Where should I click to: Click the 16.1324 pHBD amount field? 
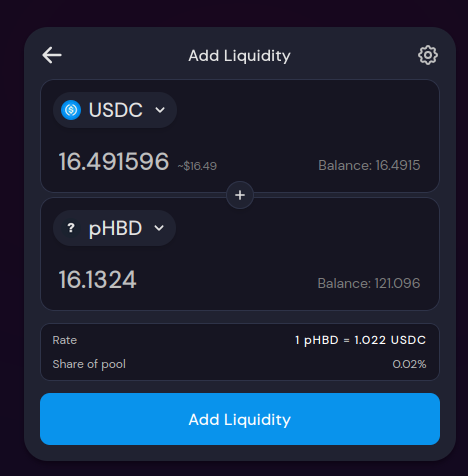point(98,279)
